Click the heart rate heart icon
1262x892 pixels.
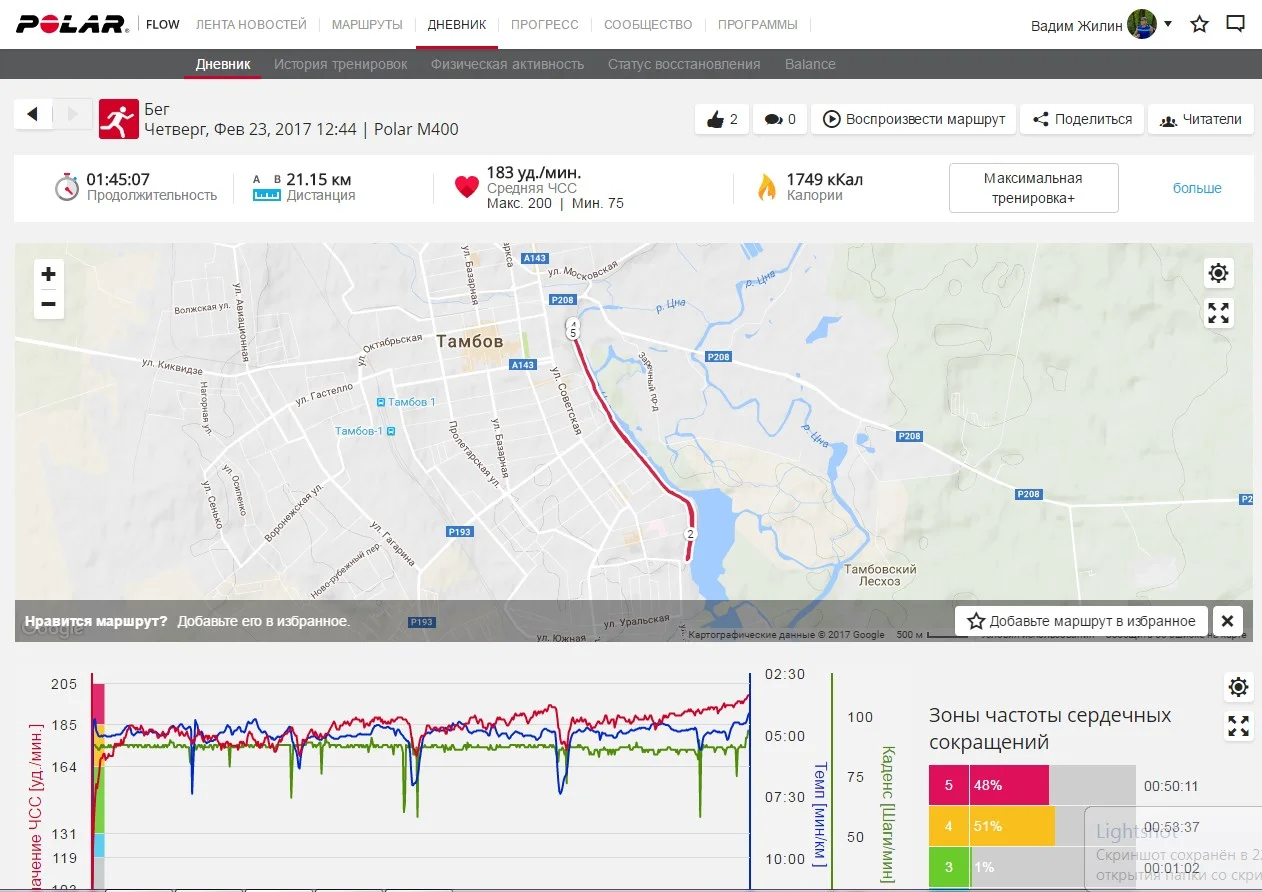466,187
